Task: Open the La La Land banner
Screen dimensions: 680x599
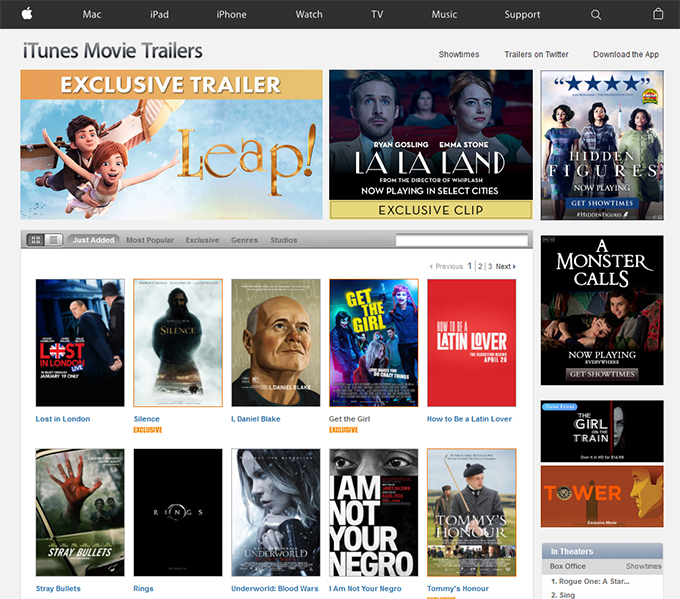Action: pyautogui.click(x=431, y=144)
